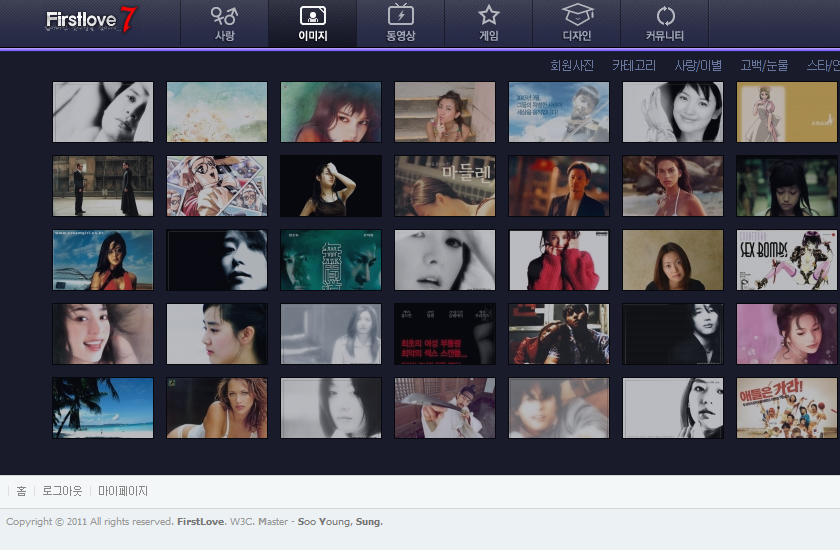
Task: Open the 마들렌 movie poster thumbnail
Action: [x=444, y=186]
